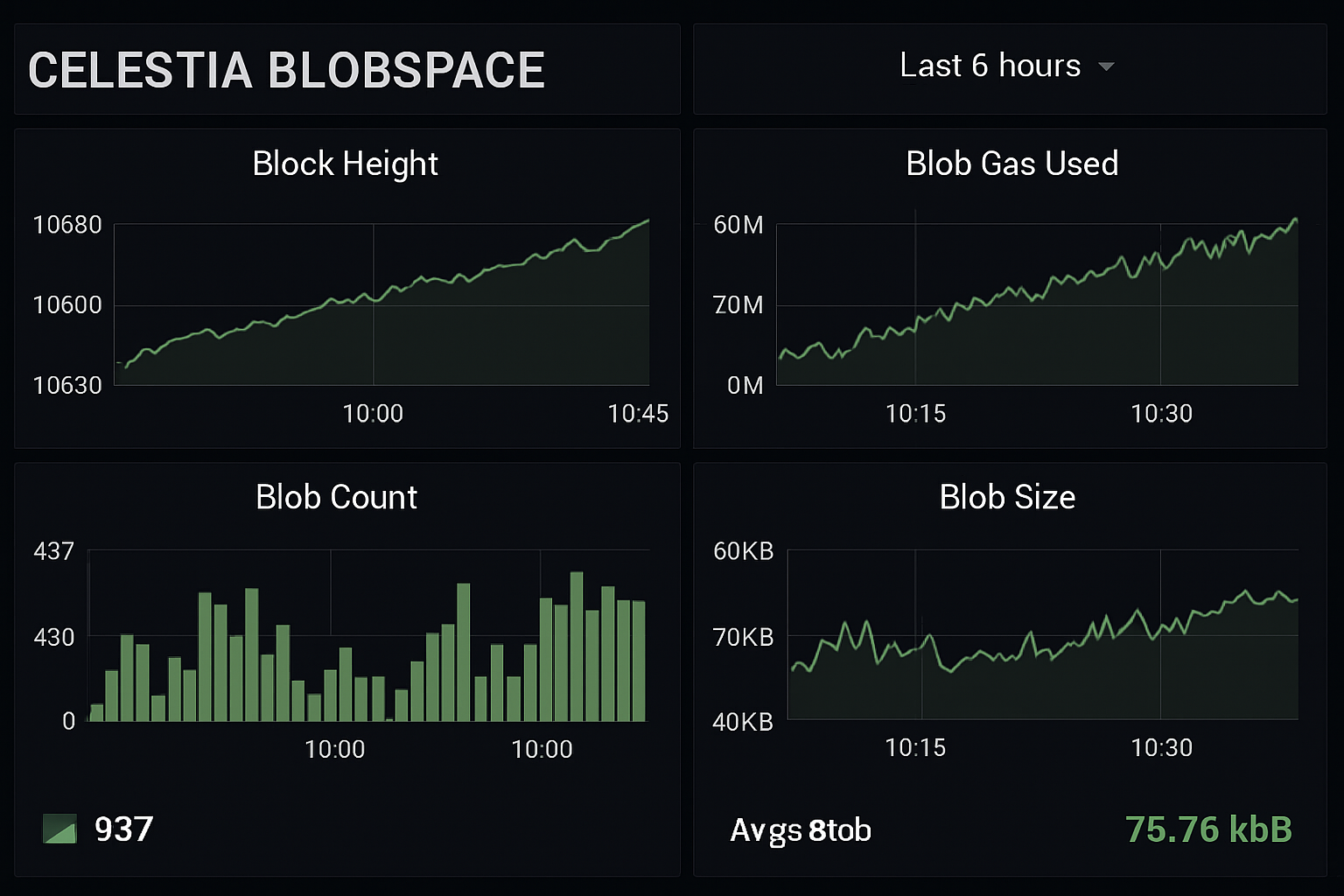Open the Block Height panel title menu

[x=345, y=164]
